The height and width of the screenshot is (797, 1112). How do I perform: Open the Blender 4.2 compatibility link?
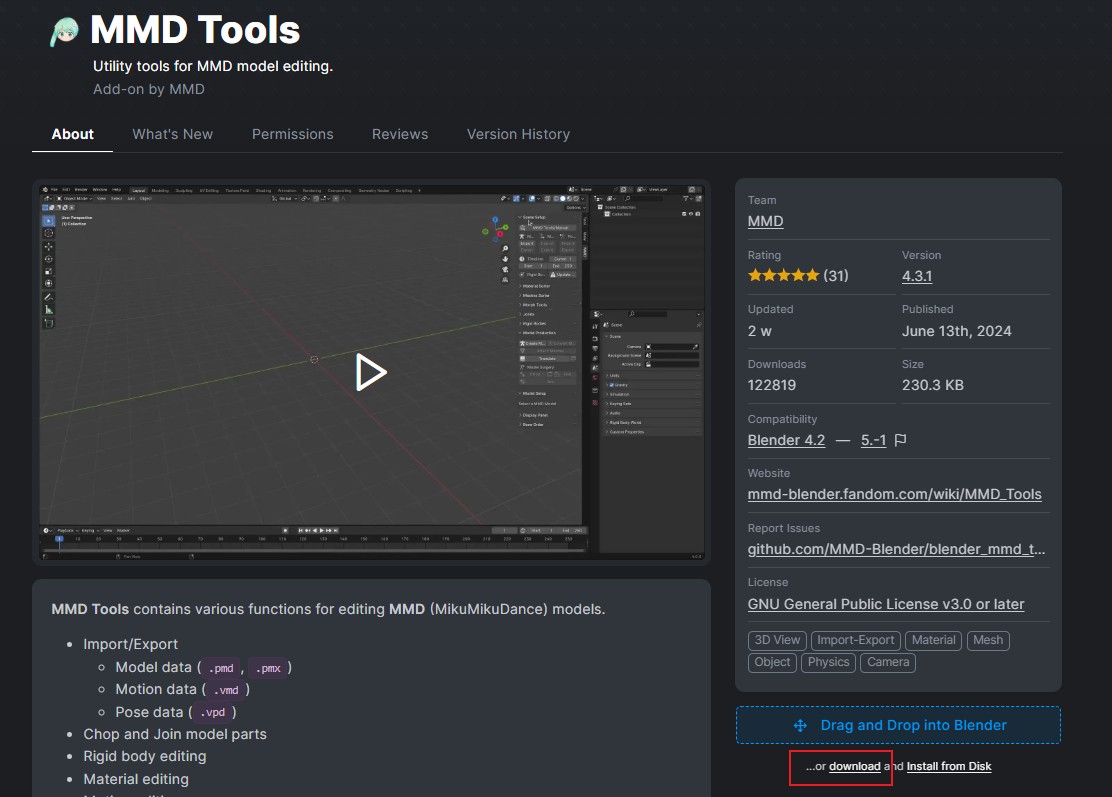point(786,440)
